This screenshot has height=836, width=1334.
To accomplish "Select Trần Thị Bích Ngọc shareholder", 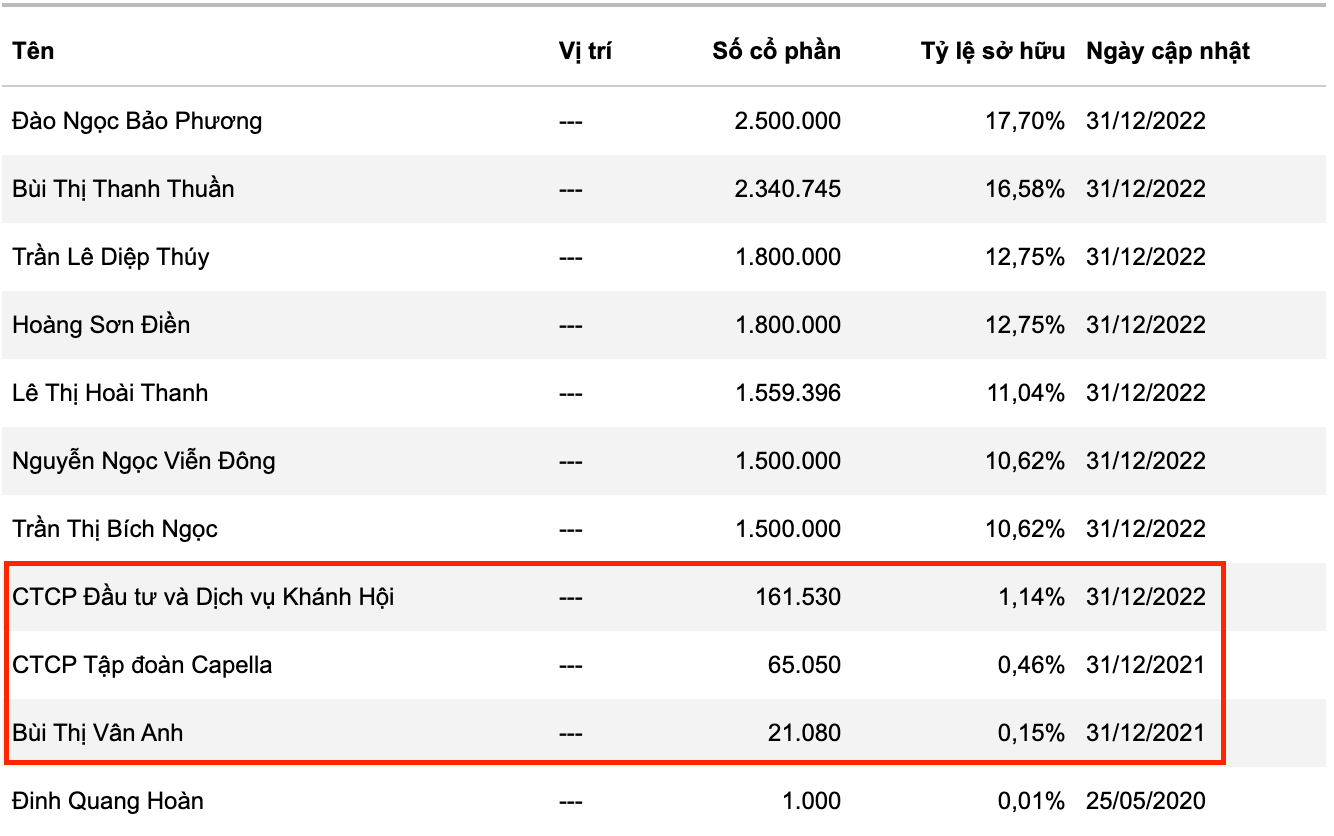I will click(115, 529).
